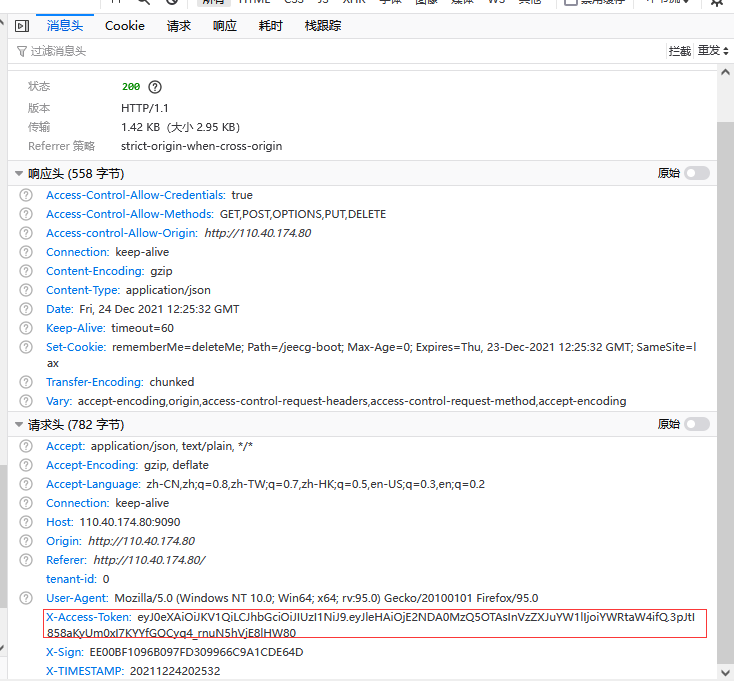This screenshot has width=734, height=681.
Task: Open help for Content-Type header
Action: [x=26, y=290]
